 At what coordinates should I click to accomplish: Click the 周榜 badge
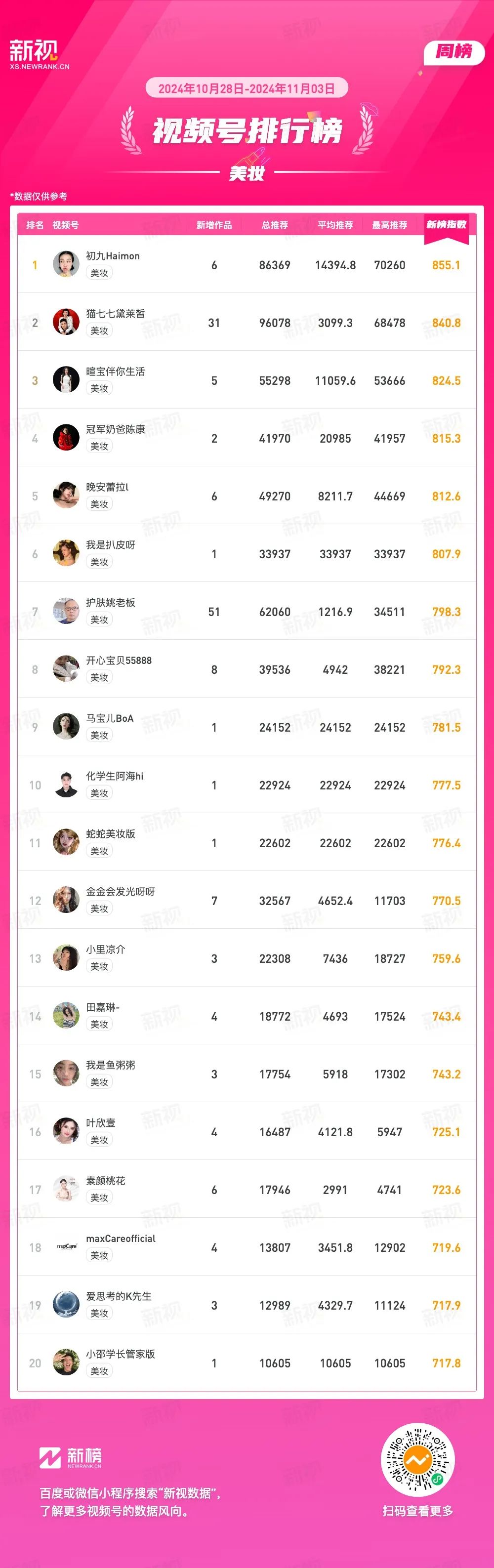click(454, 52)
